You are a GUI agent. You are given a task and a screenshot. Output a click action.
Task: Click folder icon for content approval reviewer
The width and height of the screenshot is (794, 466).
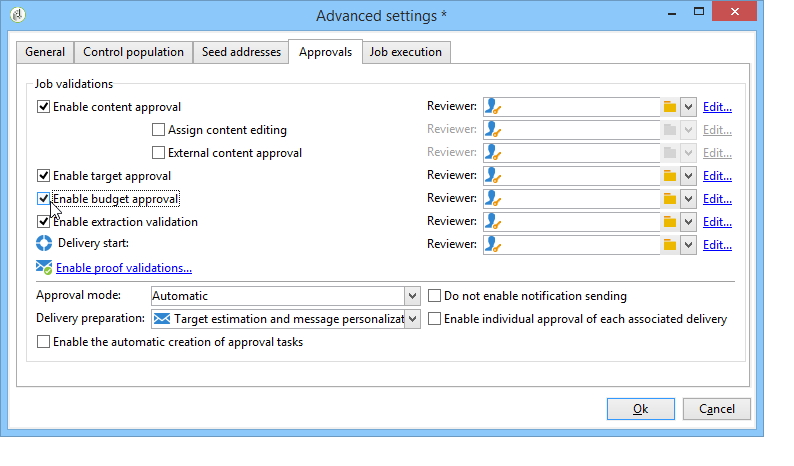670,107
